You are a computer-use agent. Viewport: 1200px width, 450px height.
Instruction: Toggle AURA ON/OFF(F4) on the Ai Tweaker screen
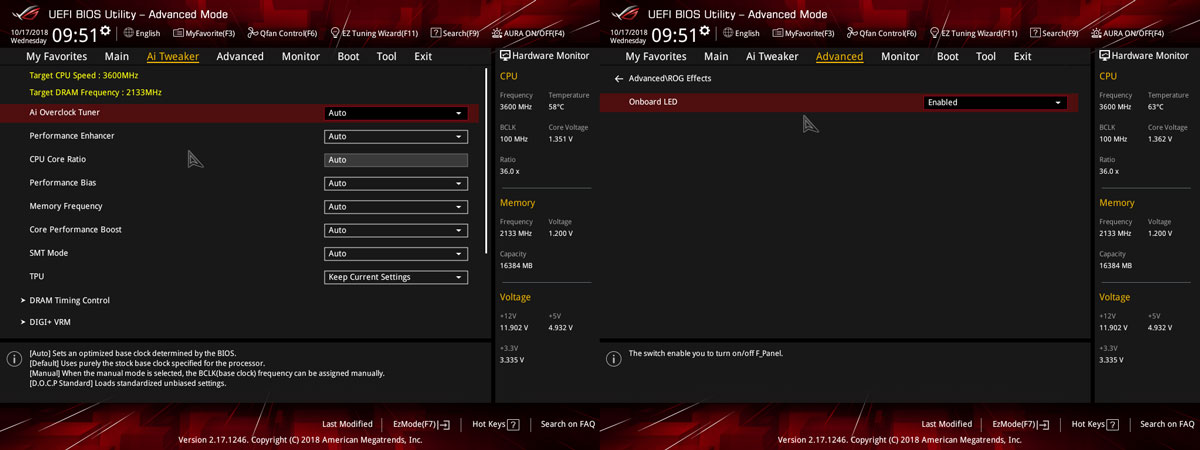(x=527, y=33)
